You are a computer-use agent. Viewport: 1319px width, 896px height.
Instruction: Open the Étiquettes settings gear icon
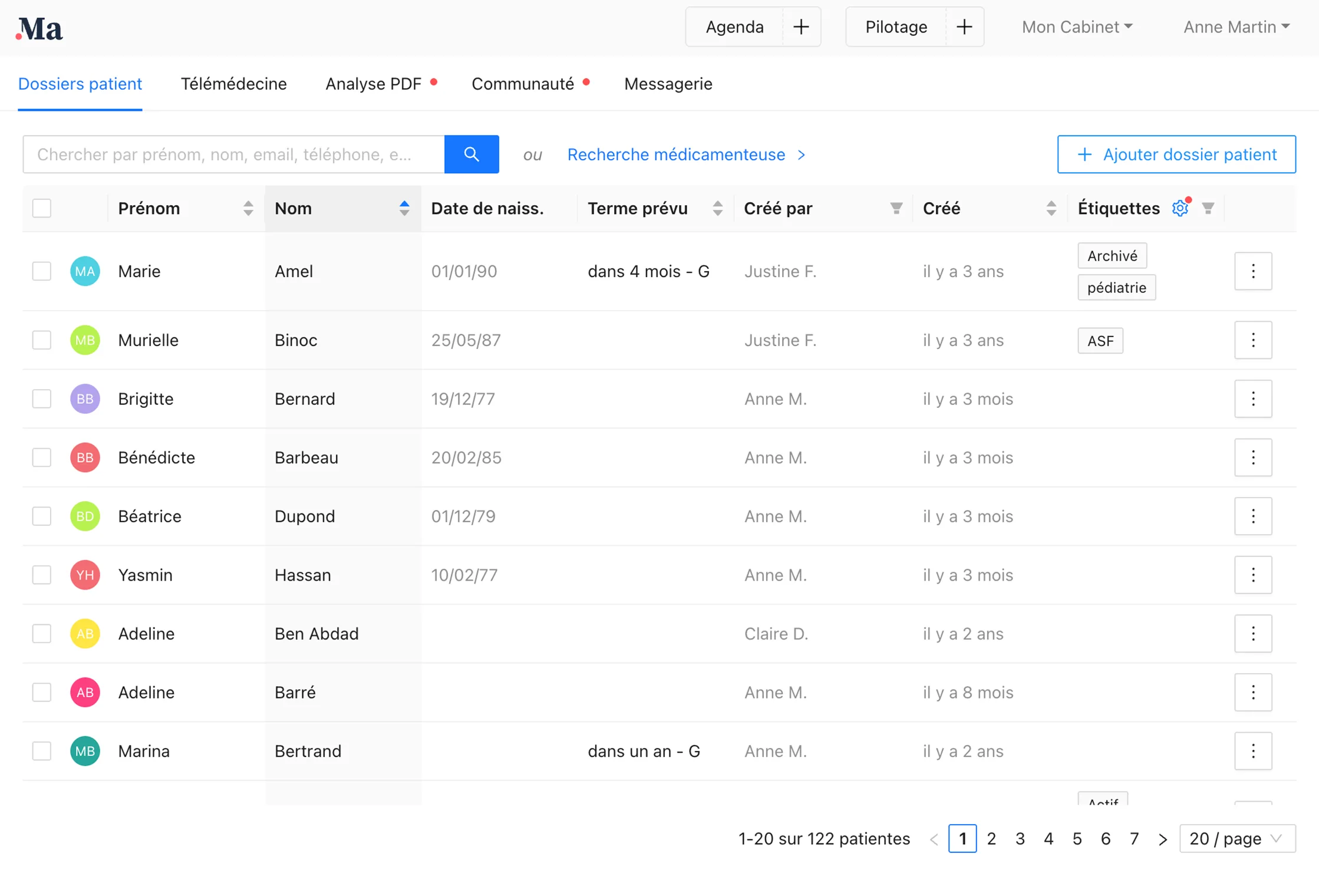click(x=1180, y=208)
